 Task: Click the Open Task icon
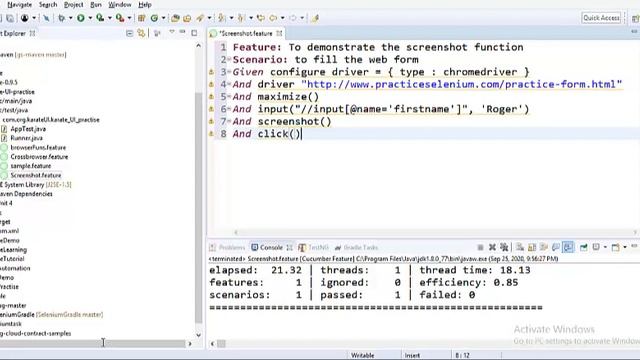187,18
